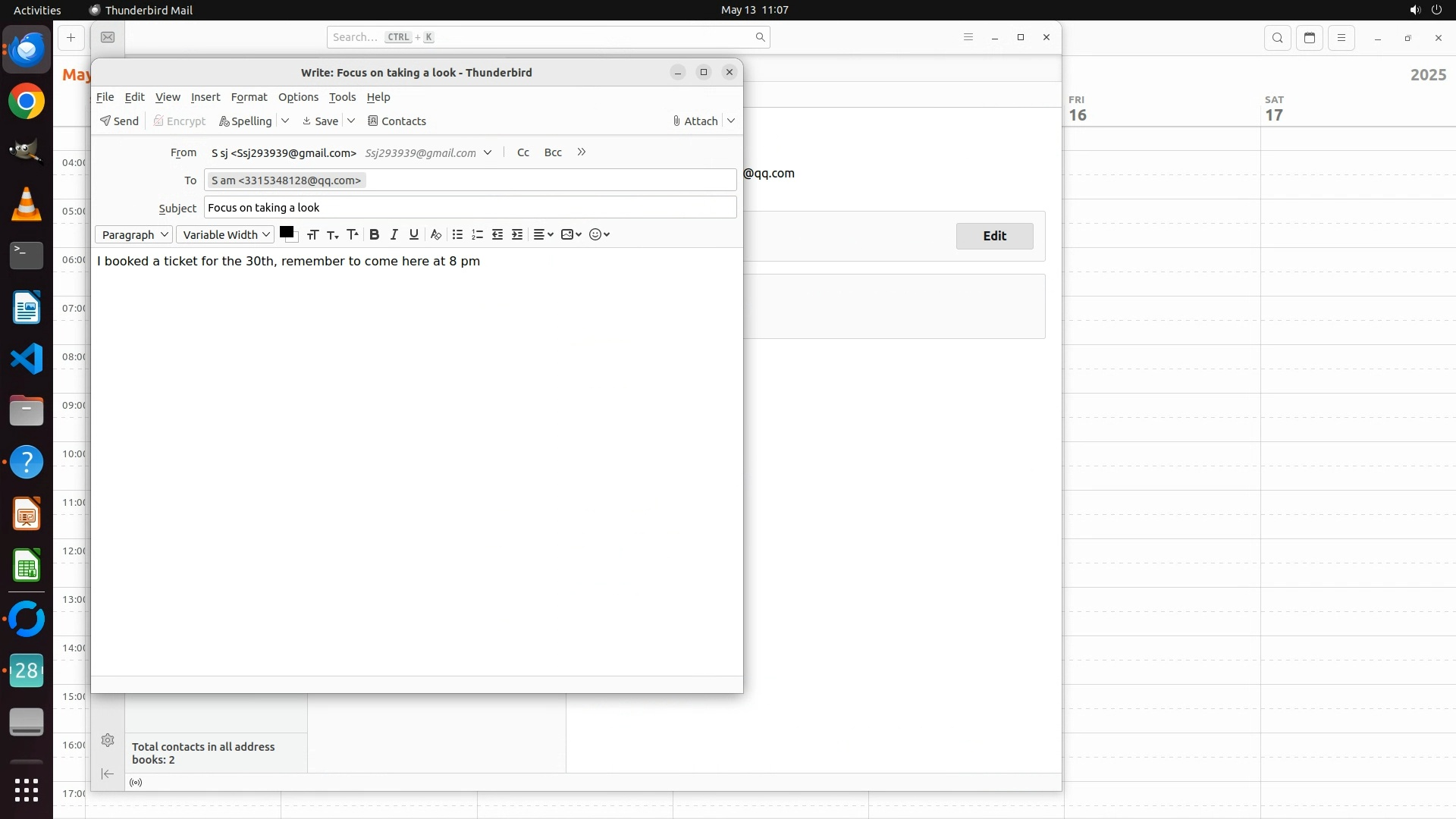
Task: Toggle italic text formatting
Action: (x=394, y=235)
